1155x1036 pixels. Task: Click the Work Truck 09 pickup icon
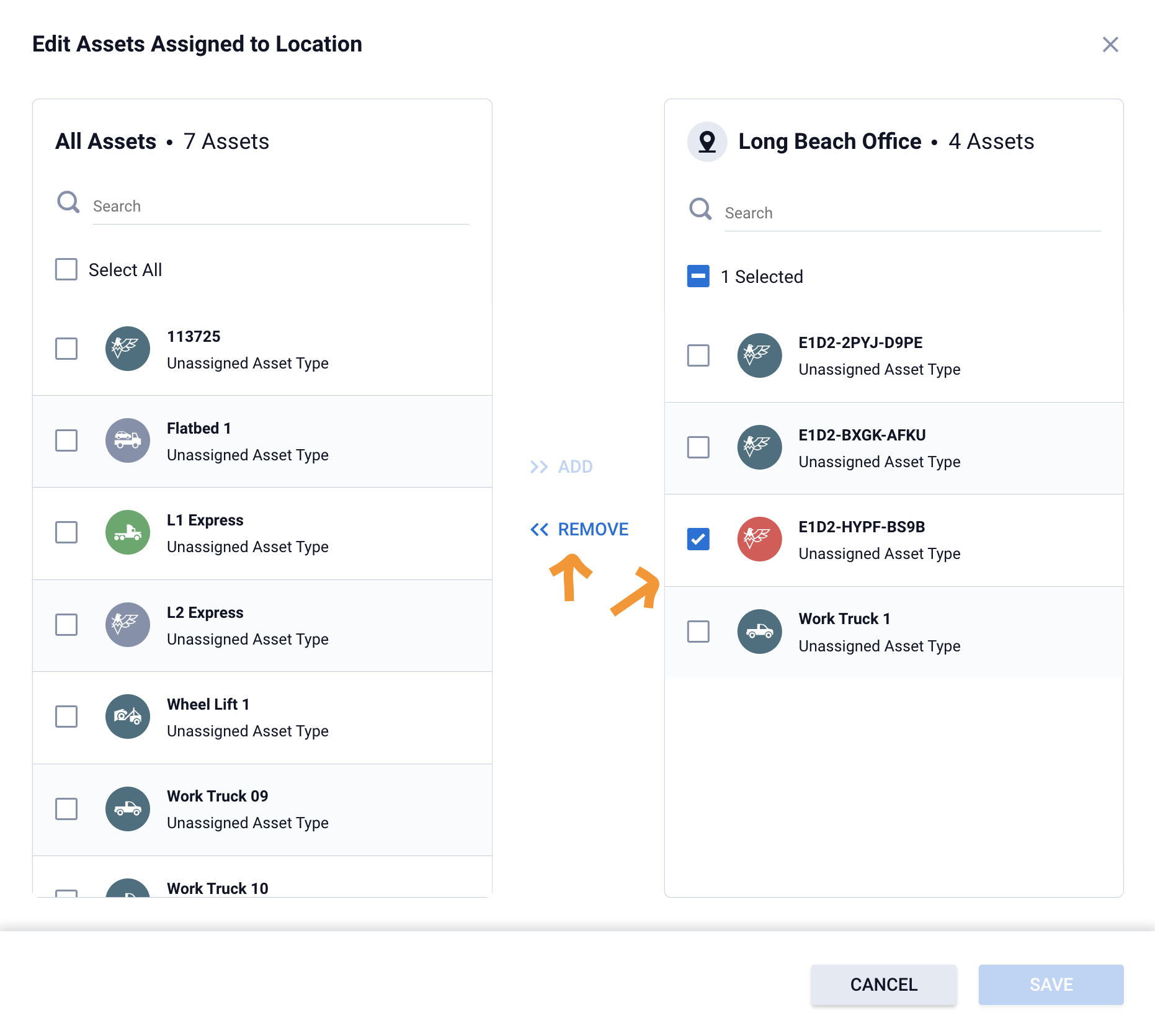tap(127, 809)
